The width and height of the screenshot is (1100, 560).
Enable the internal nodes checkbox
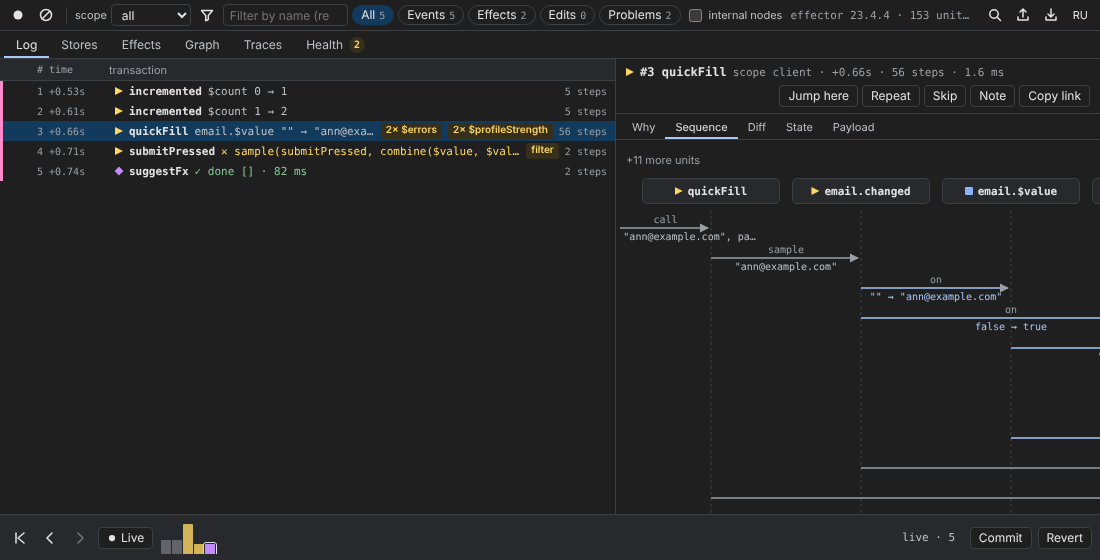pyautogui.click(x=695, y=15)
